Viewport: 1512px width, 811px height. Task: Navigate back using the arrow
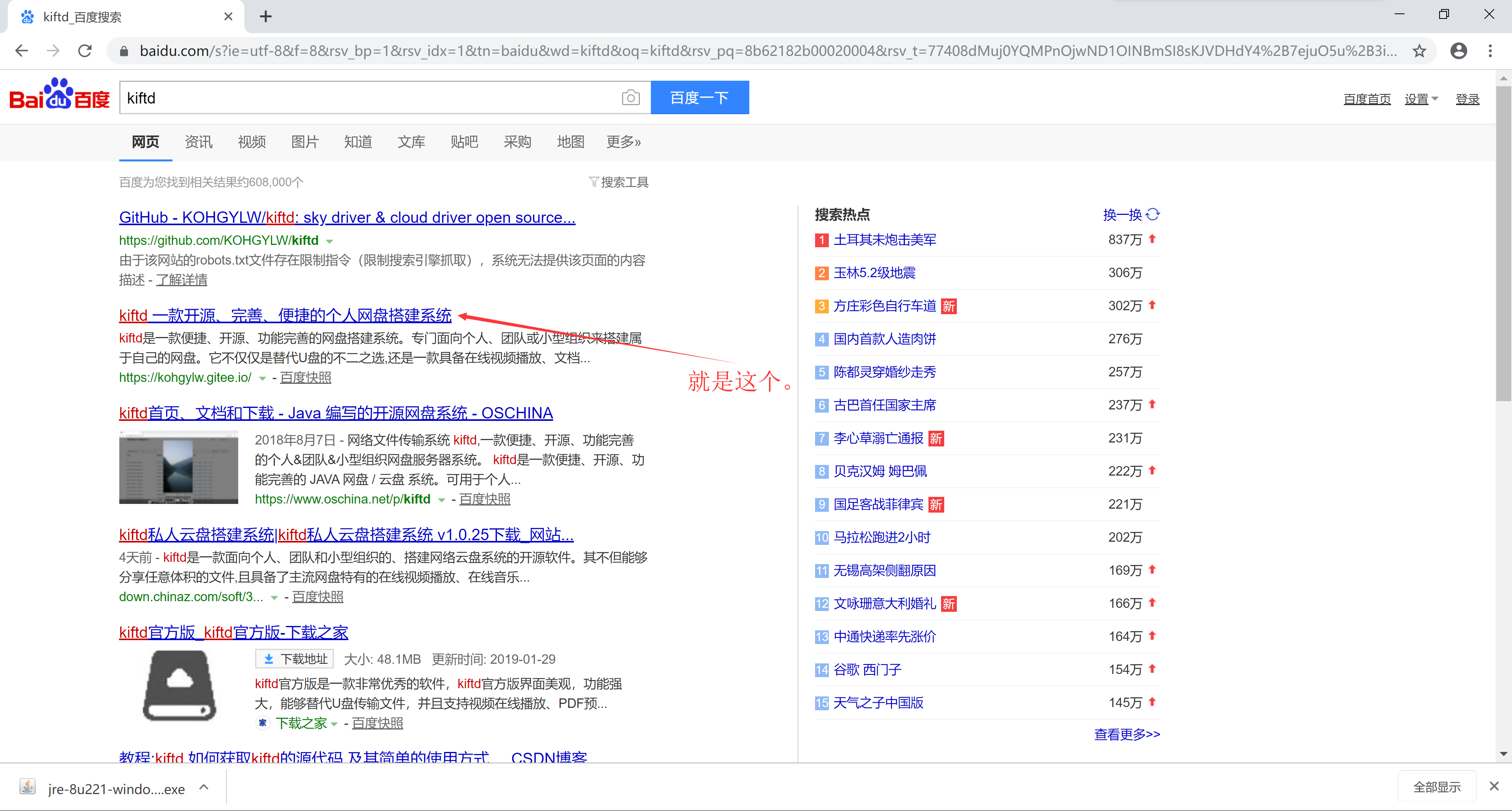click(21, 51)
